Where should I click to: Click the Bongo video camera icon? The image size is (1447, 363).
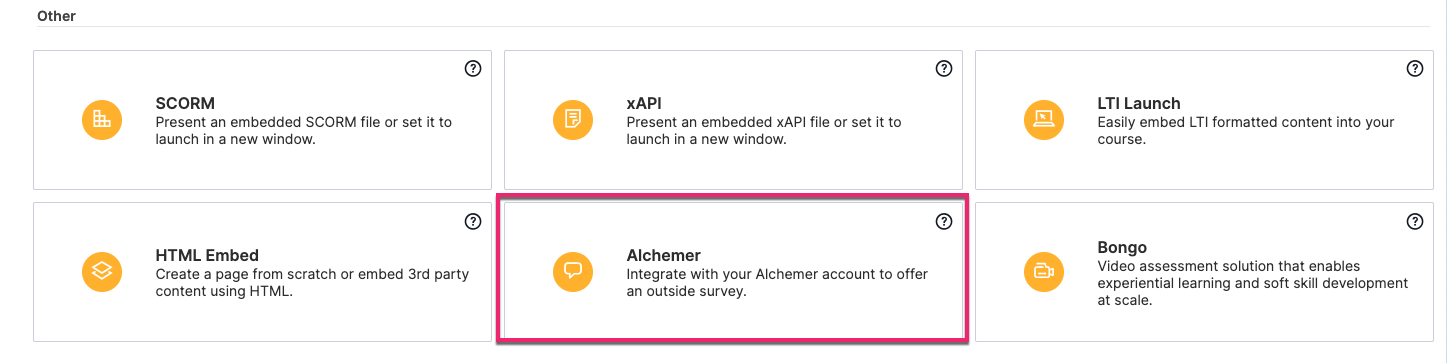(1044, 271)
